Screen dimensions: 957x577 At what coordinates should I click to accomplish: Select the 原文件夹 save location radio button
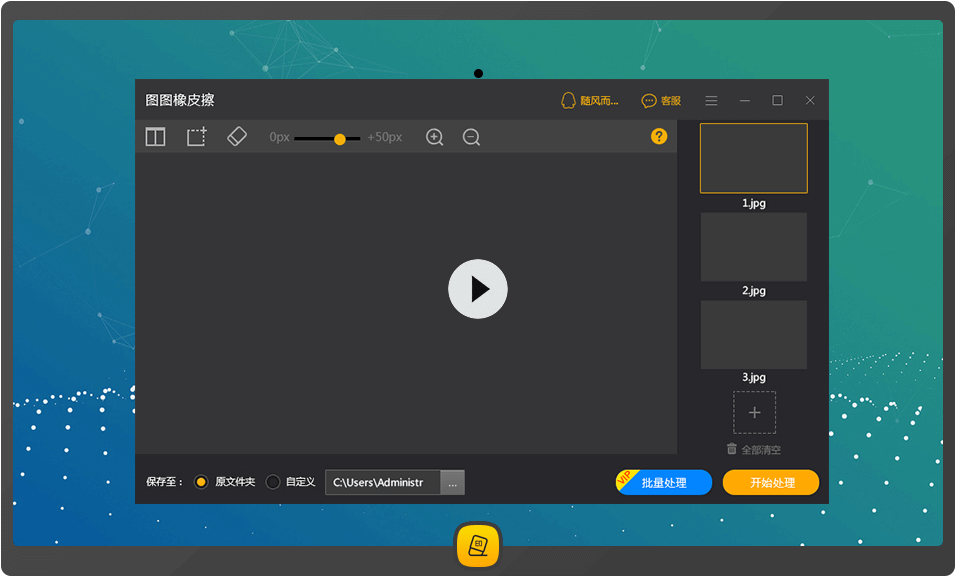(201, 481)
